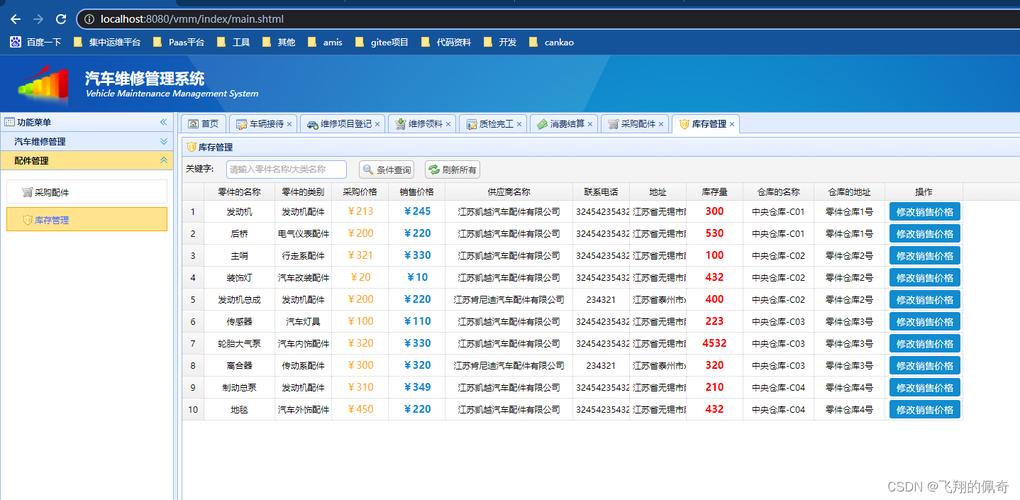Open the 代码资料 bookmark folder
Screen dimensions: 1020x500
446,42
